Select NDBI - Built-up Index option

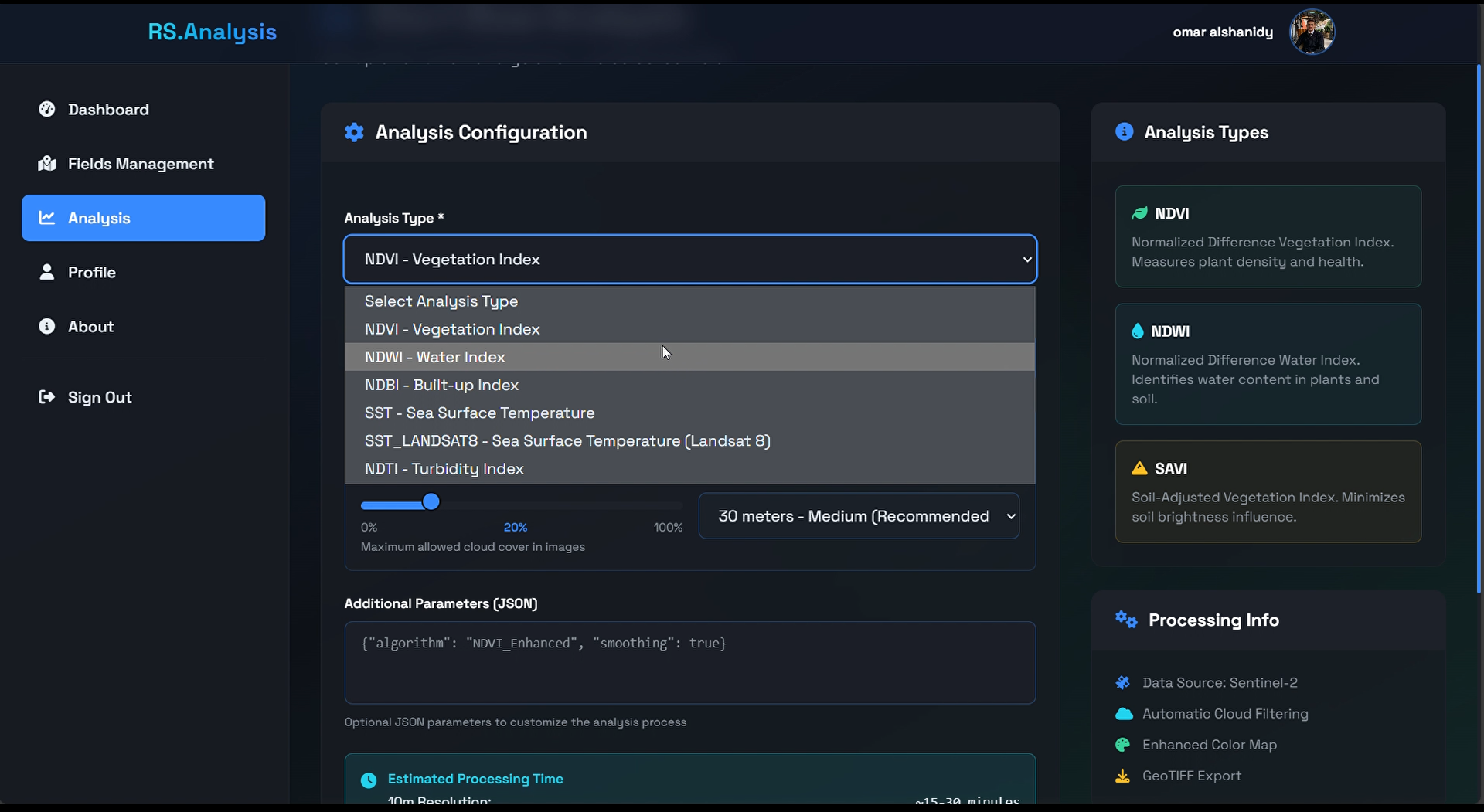[x=689, y=385]
